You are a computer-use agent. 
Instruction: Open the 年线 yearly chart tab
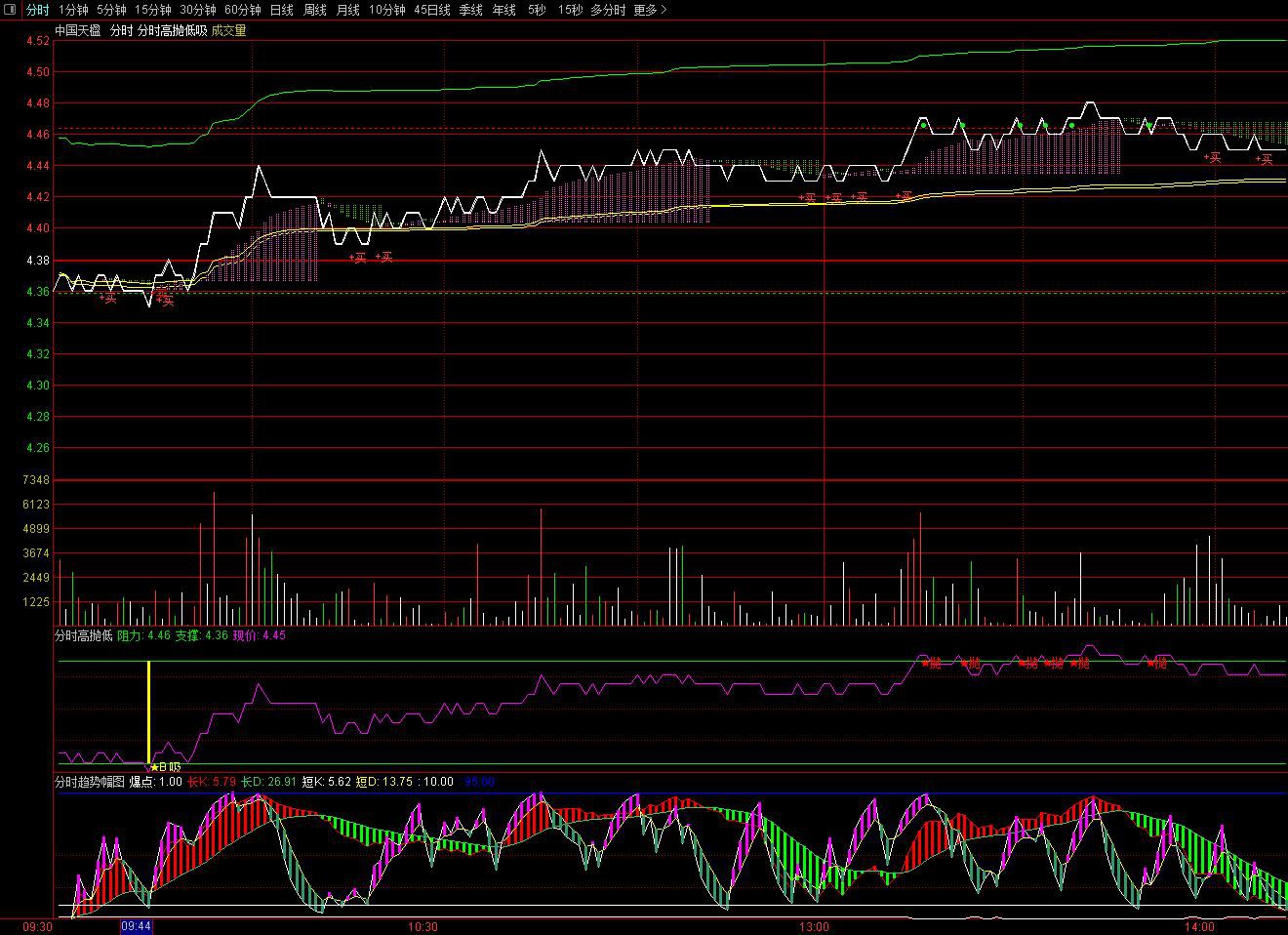point(503,10)
